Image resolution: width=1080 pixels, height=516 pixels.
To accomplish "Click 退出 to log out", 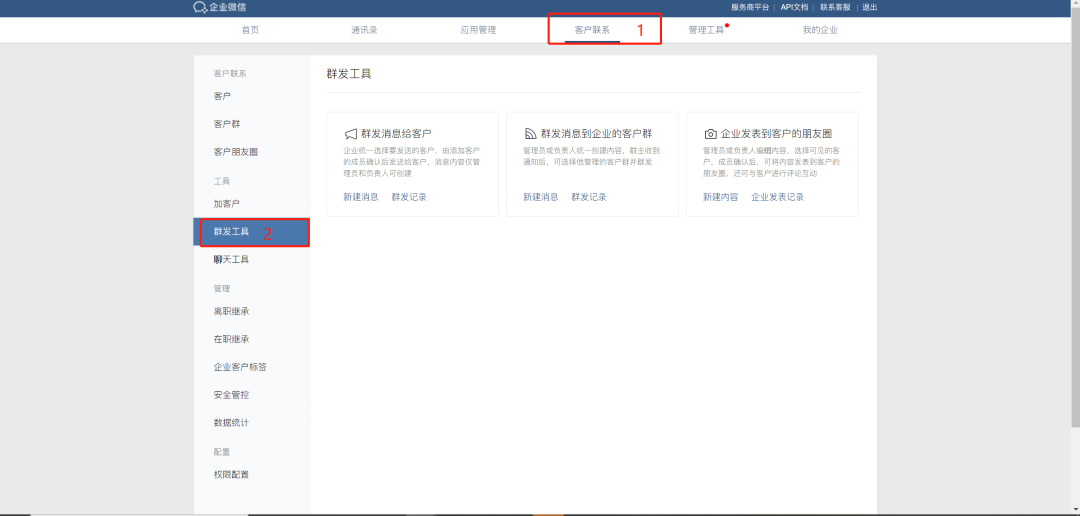I will [869, 7].
